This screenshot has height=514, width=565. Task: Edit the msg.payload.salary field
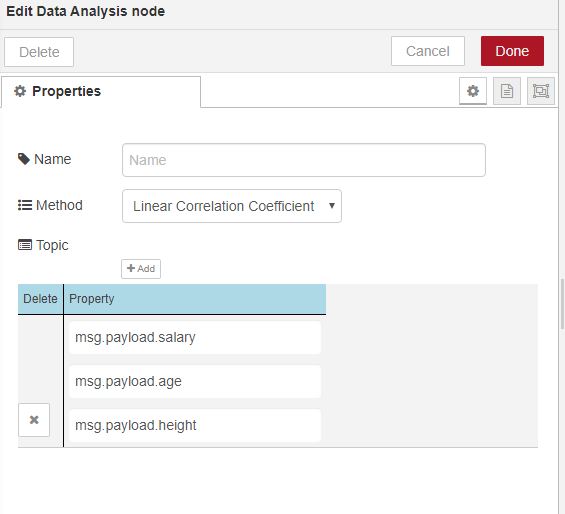click(195, 337)
